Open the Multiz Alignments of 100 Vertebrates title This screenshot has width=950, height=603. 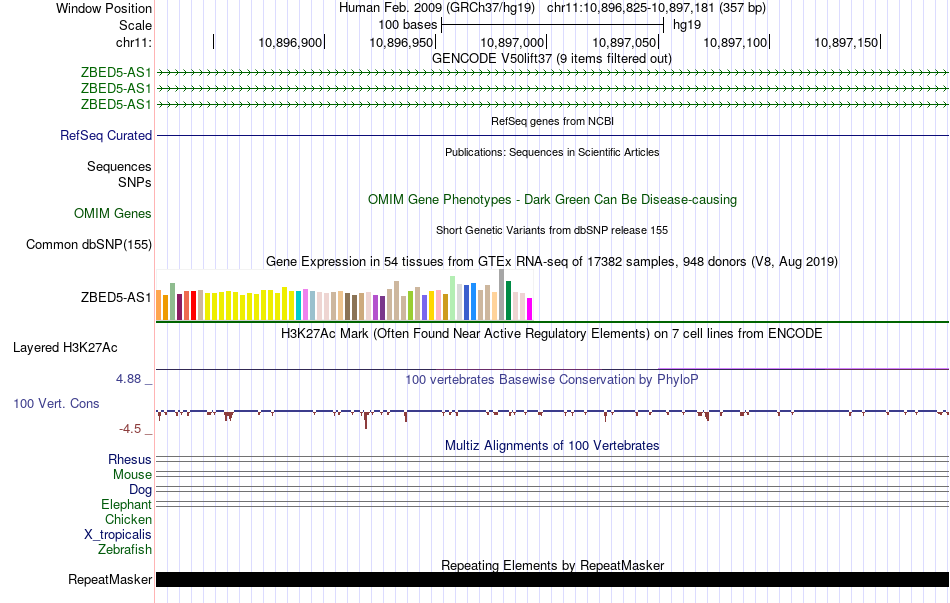click(x=552, y=445)
